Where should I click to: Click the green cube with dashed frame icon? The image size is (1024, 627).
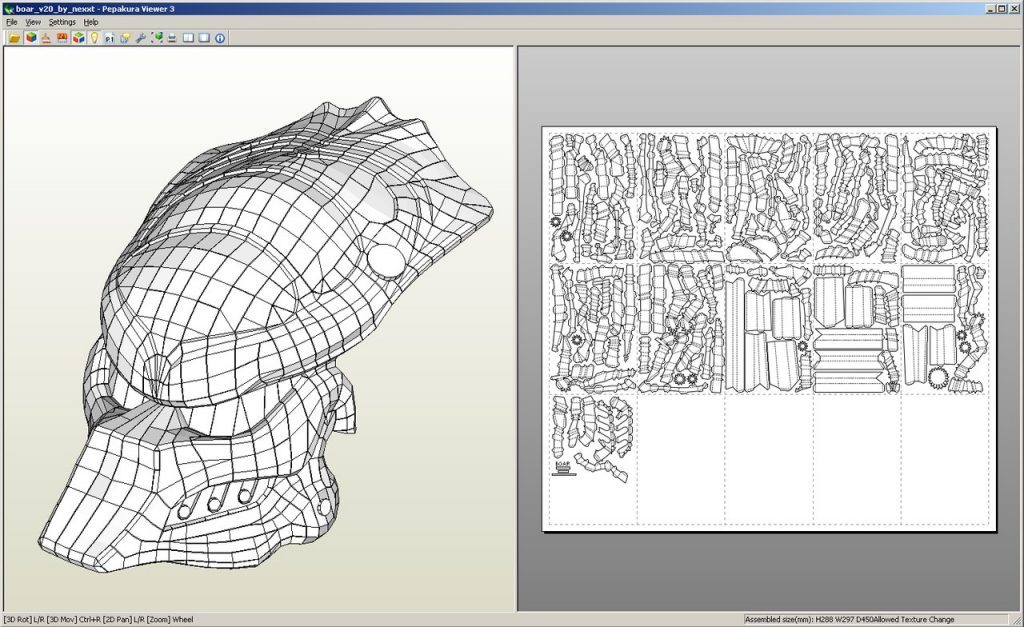[x=156, y=38]
